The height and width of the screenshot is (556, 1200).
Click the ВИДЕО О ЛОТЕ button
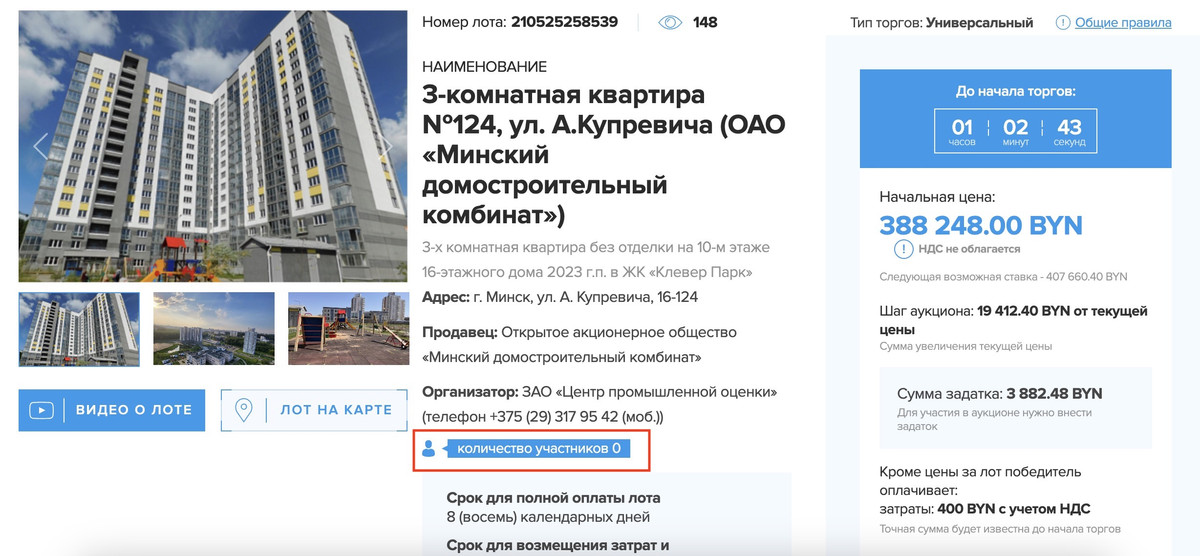tap(112, 410)
